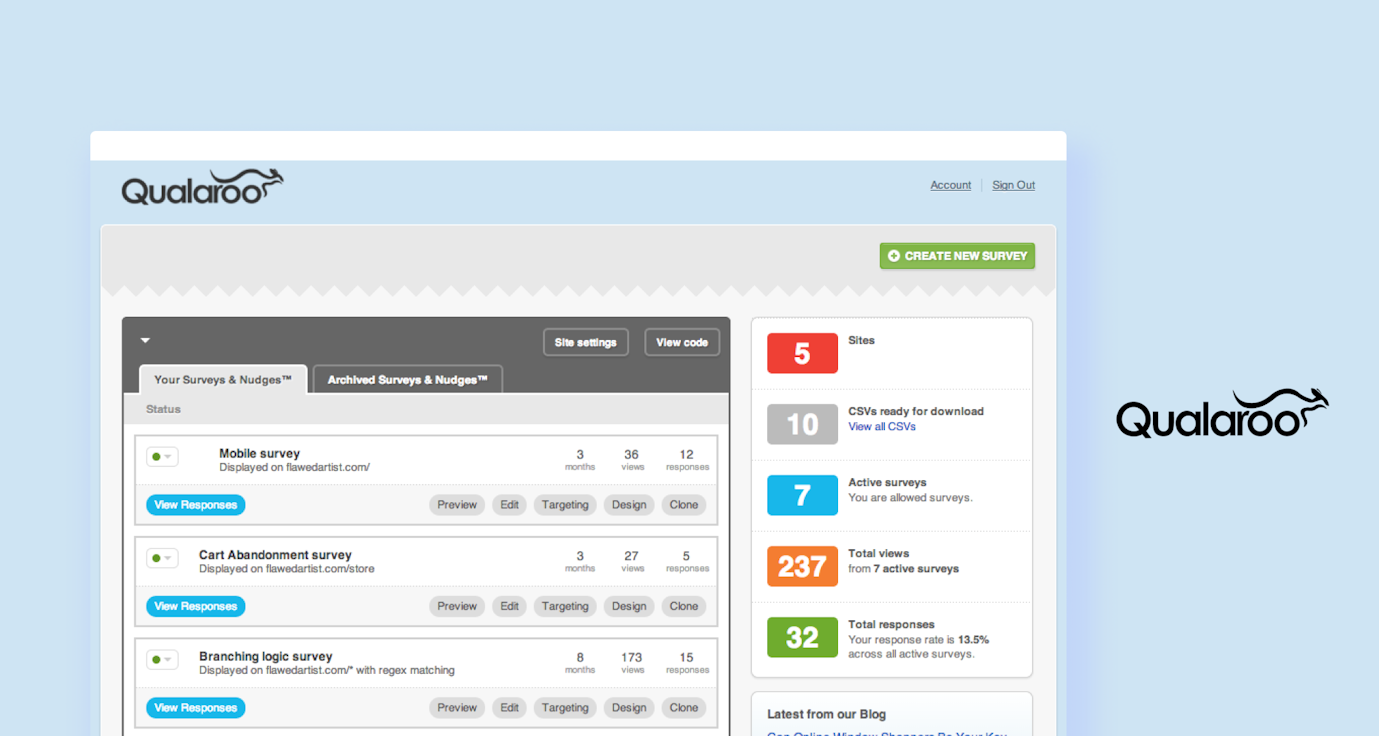This screenshot has height=736, width=1379.
Task: Select the Your Surveys & Nudges tab
Action: [222, 379]
